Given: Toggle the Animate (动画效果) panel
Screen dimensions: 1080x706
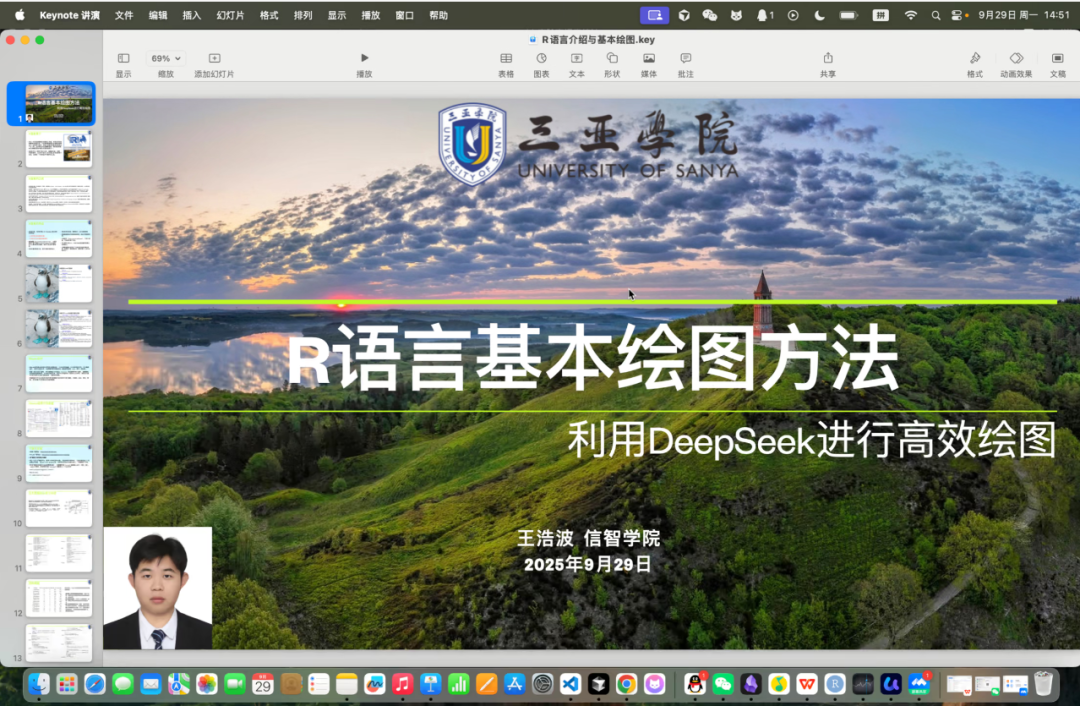Looking at the screenshot, I should pos(1016,59).
